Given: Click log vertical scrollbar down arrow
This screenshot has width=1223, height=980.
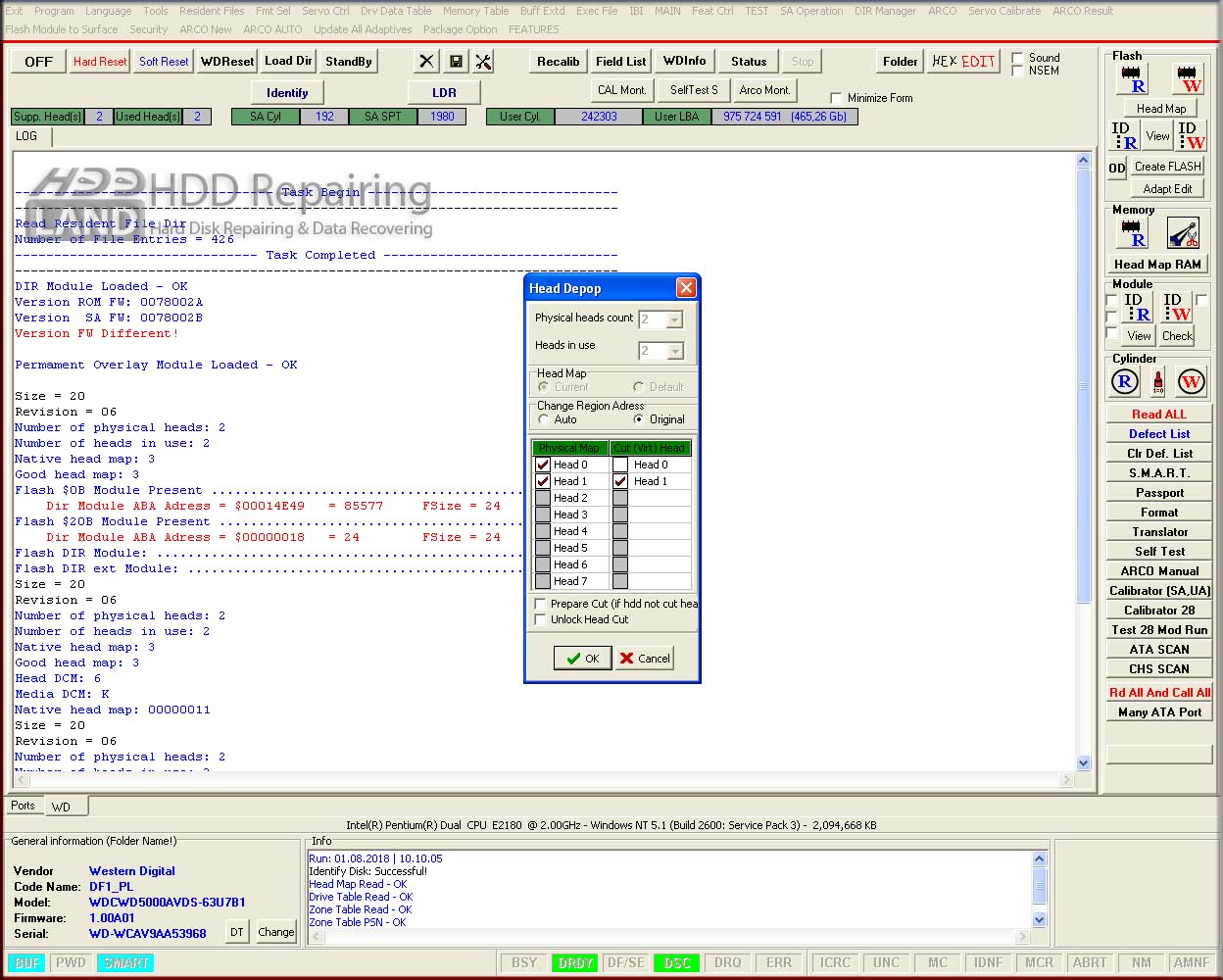Looking at the screenshot, I should (1083, 762).
